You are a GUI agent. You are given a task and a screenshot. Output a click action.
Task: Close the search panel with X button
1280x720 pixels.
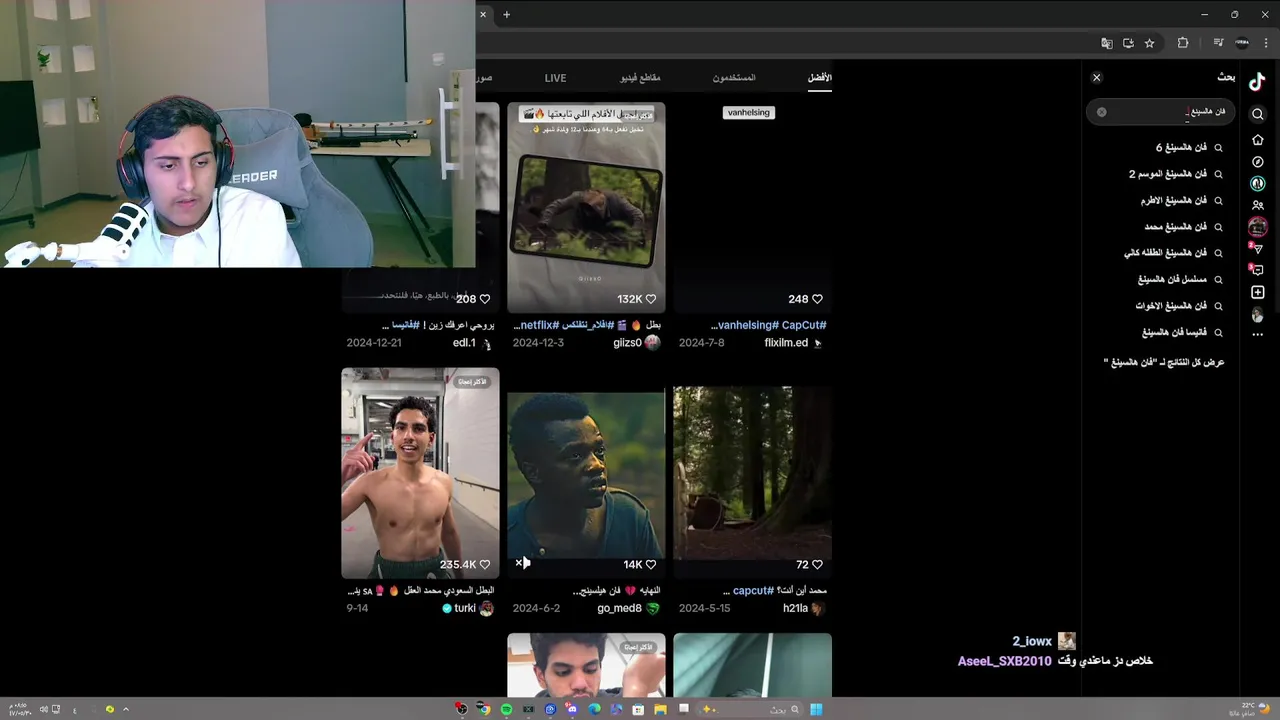(1096, 77)
